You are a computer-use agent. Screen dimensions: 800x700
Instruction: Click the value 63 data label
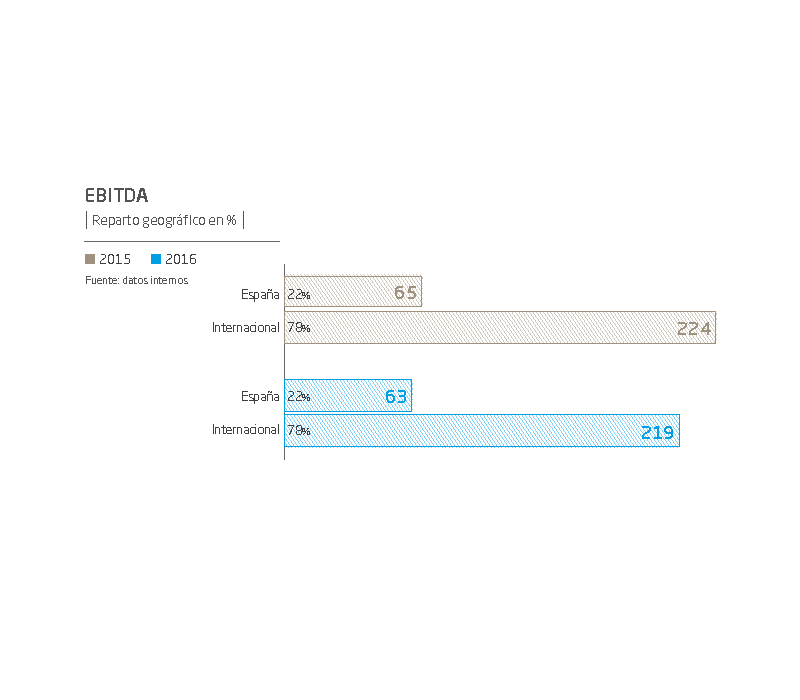[x=396, y=396]
